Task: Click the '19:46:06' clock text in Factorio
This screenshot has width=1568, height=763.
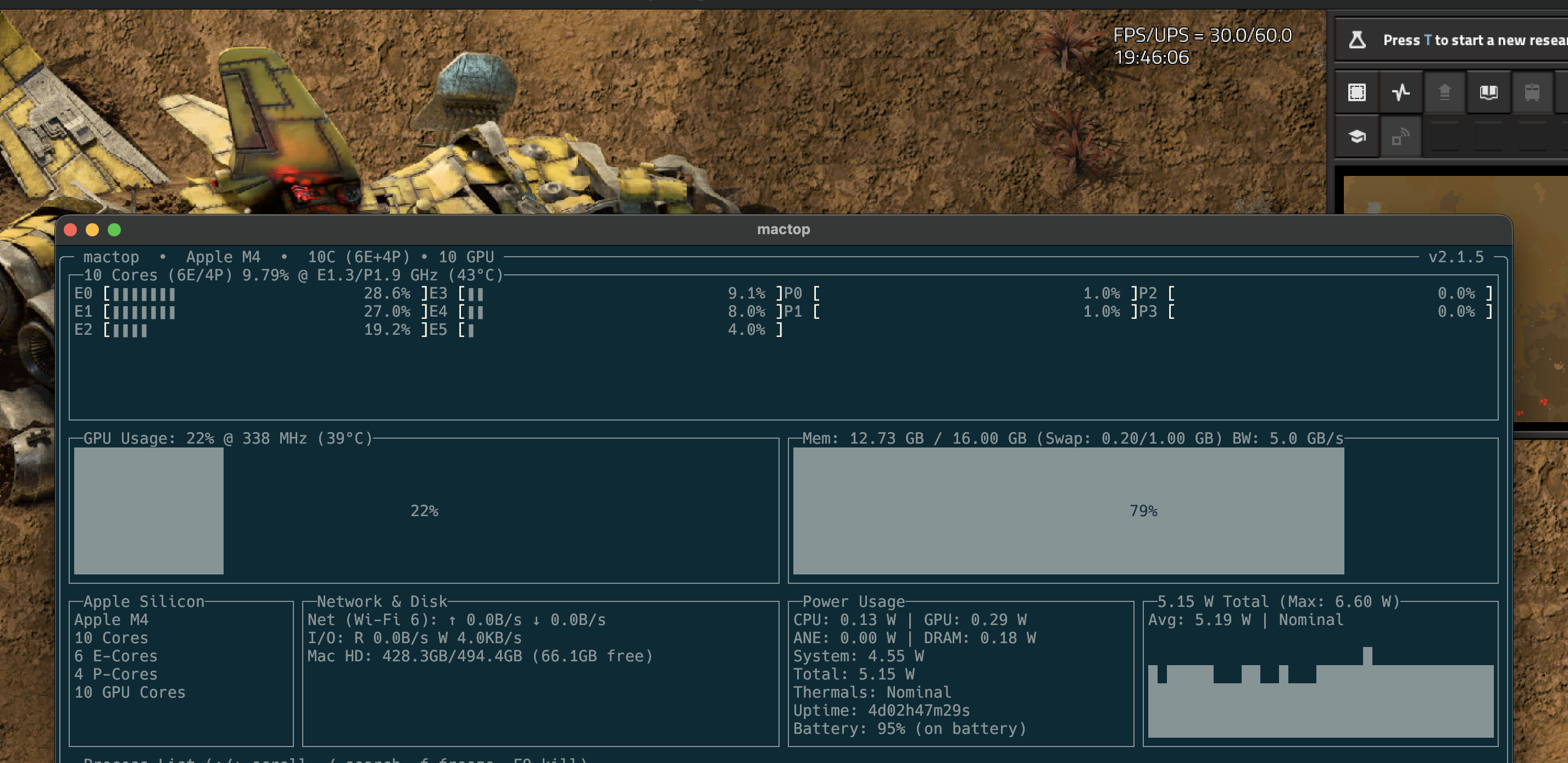Action: pos(1151,57)
